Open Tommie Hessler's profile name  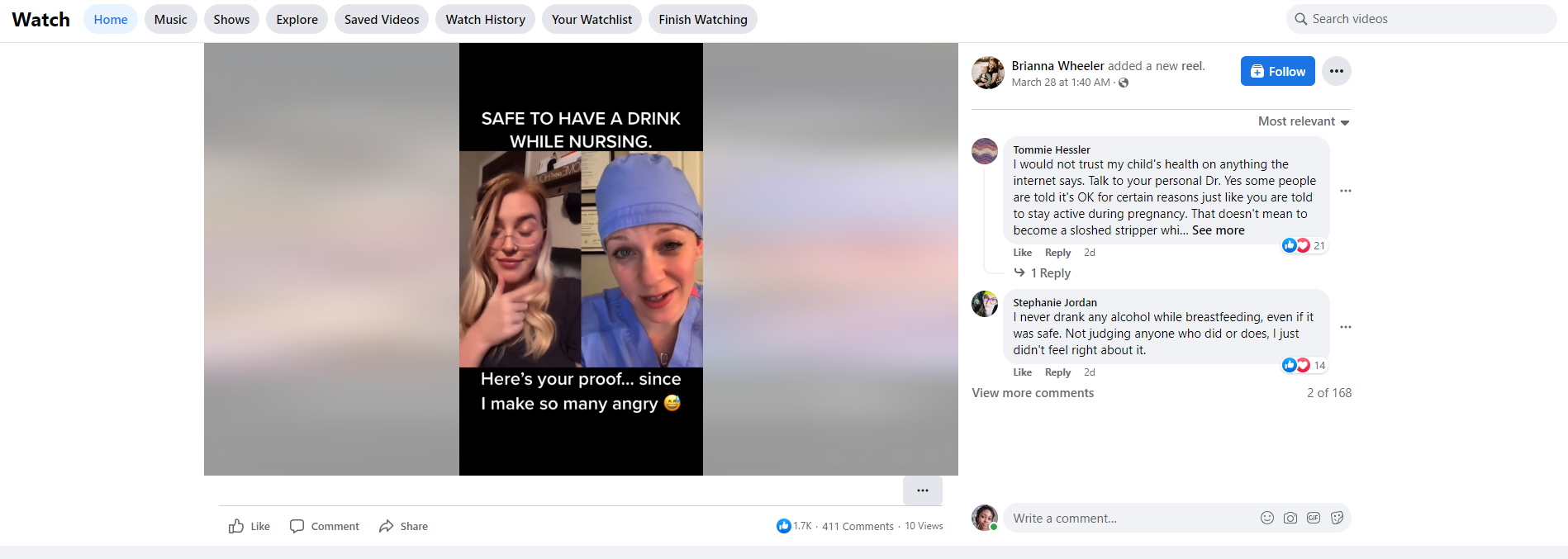pos(1052,149)
